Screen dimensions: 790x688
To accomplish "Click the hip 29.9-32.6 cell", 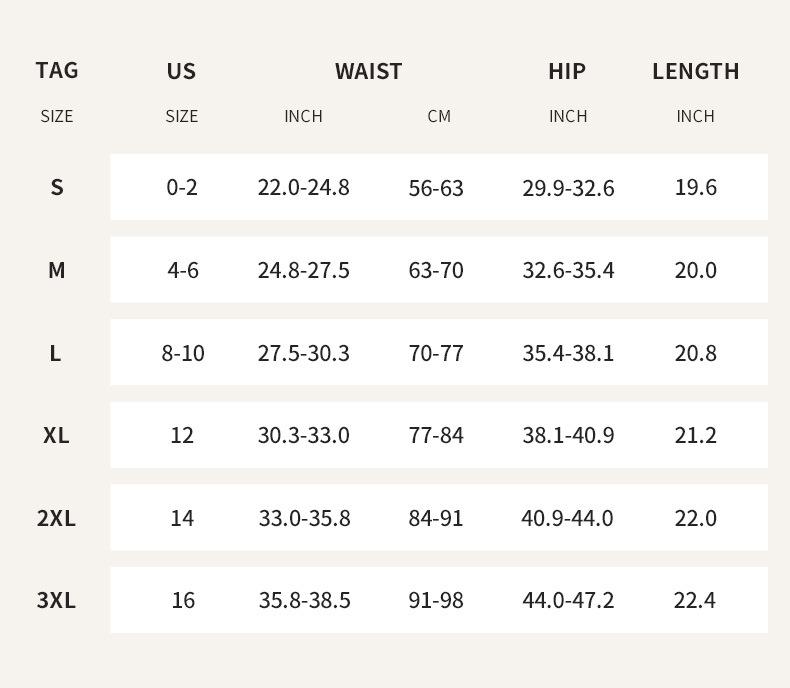I will pos(568,187).
